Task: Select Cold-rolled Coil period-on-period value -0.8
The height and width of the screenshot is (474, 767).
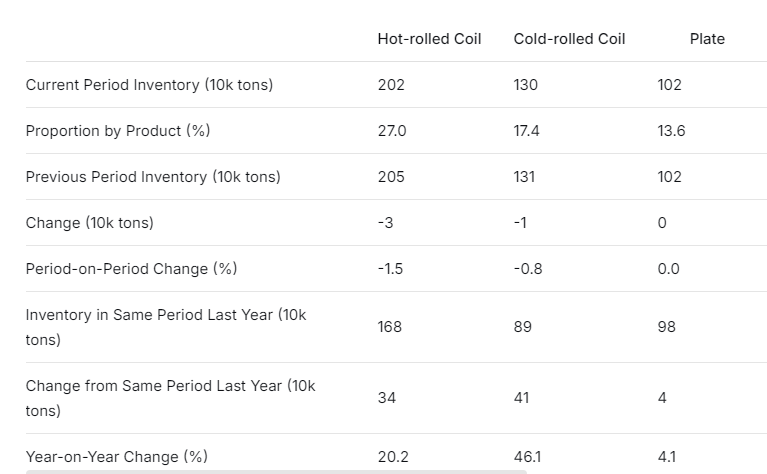Action: tap(528, 269)
